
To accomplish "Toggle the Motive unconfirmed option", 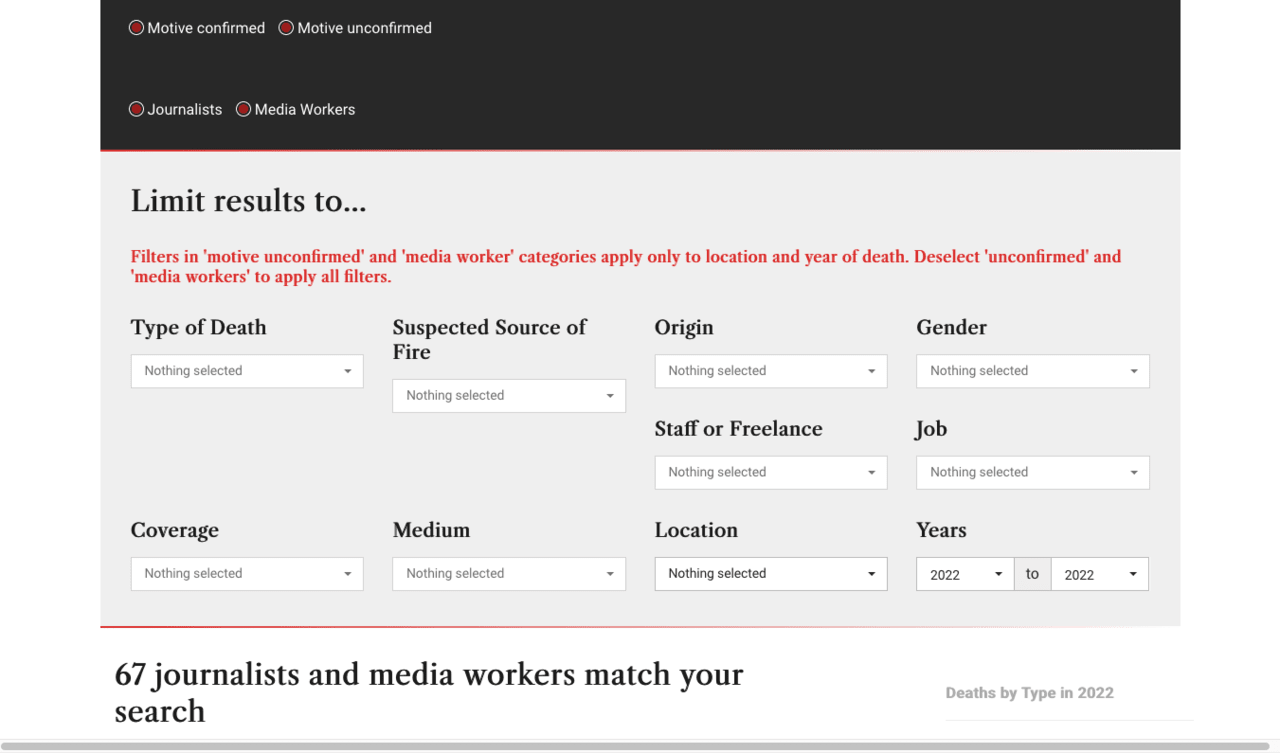I will click(355, 28).
